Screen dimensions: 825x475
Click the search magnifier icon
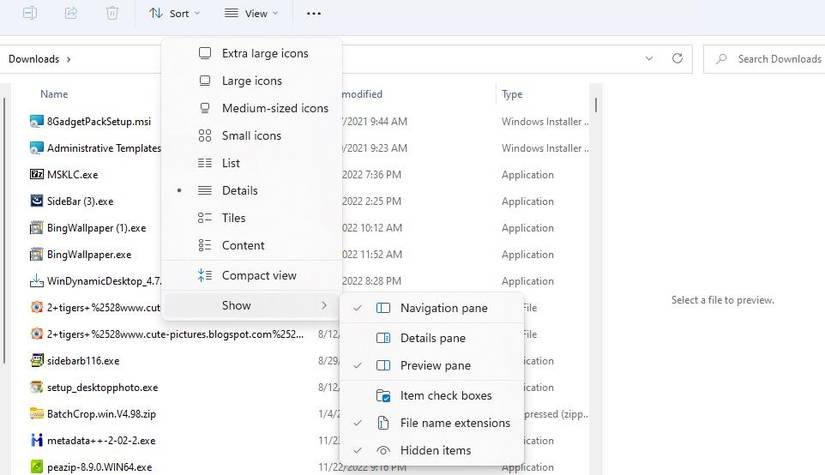721,59
